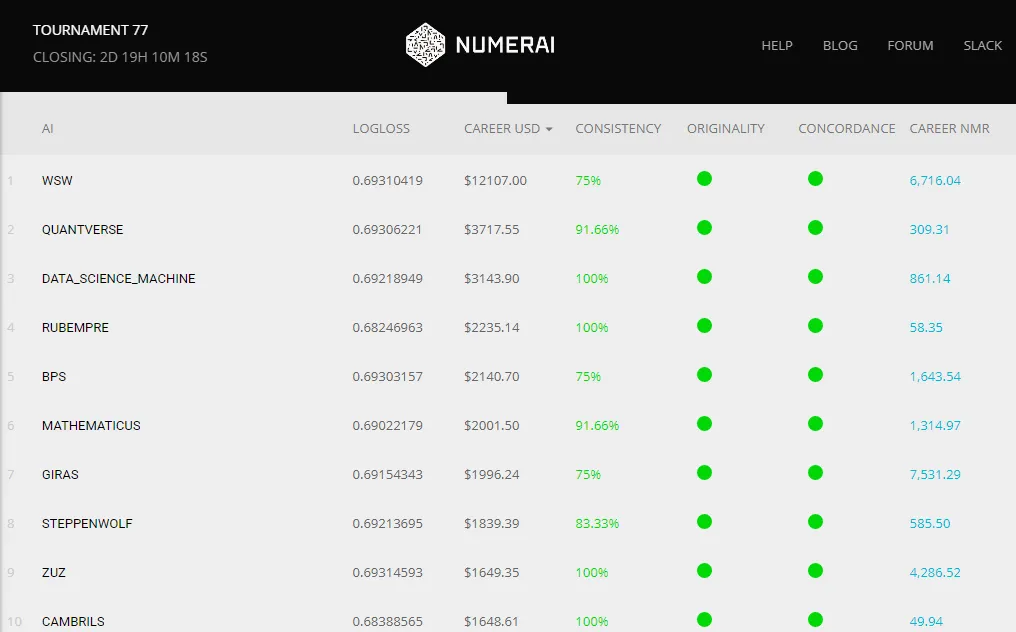Select the DATA_SCIENCE_MACHINE entry
This screenshot has width=1016, height=632.
click(119, 279)
